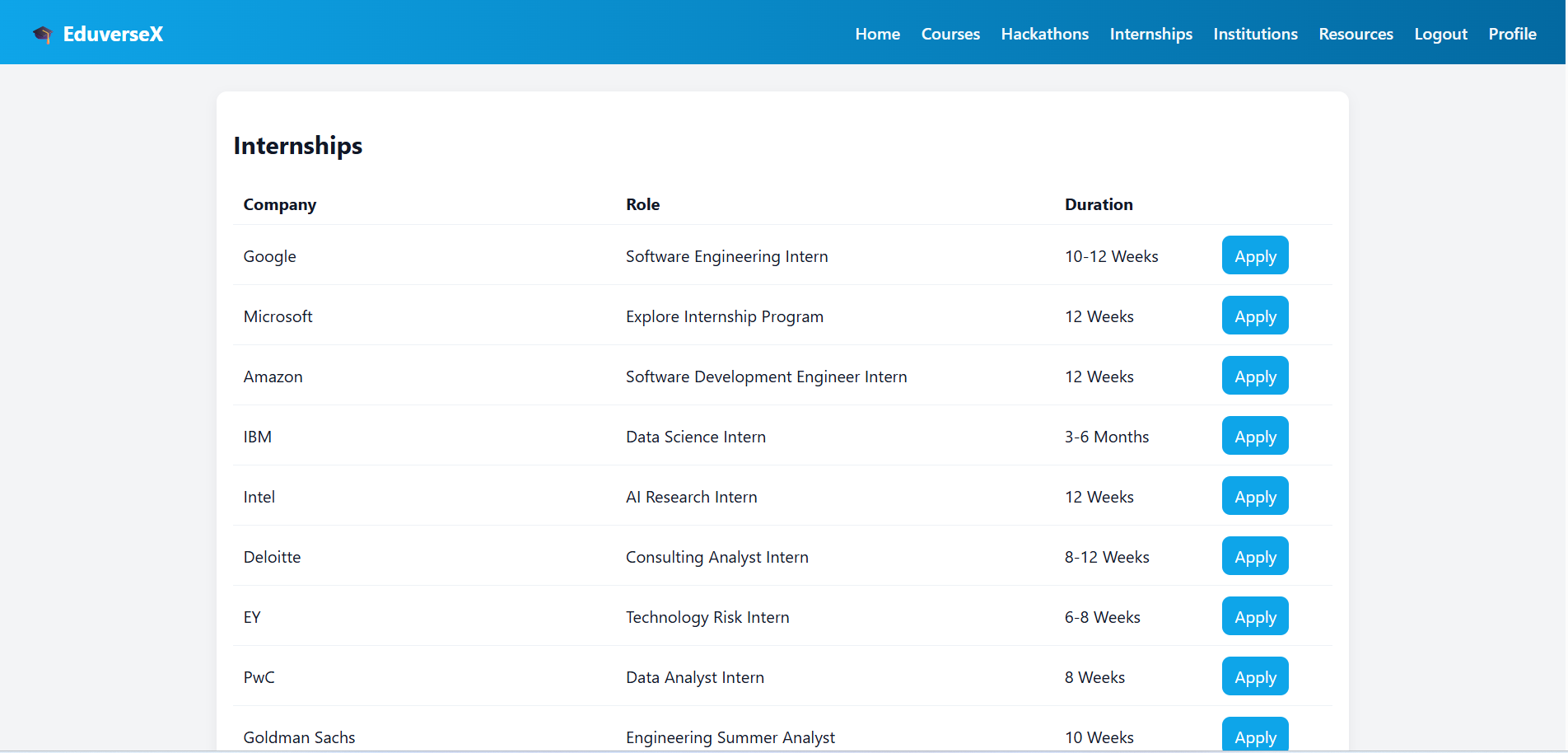
Task: Click Microsoft's 12 Weeks duration
Action: (x=1099, y=316)
